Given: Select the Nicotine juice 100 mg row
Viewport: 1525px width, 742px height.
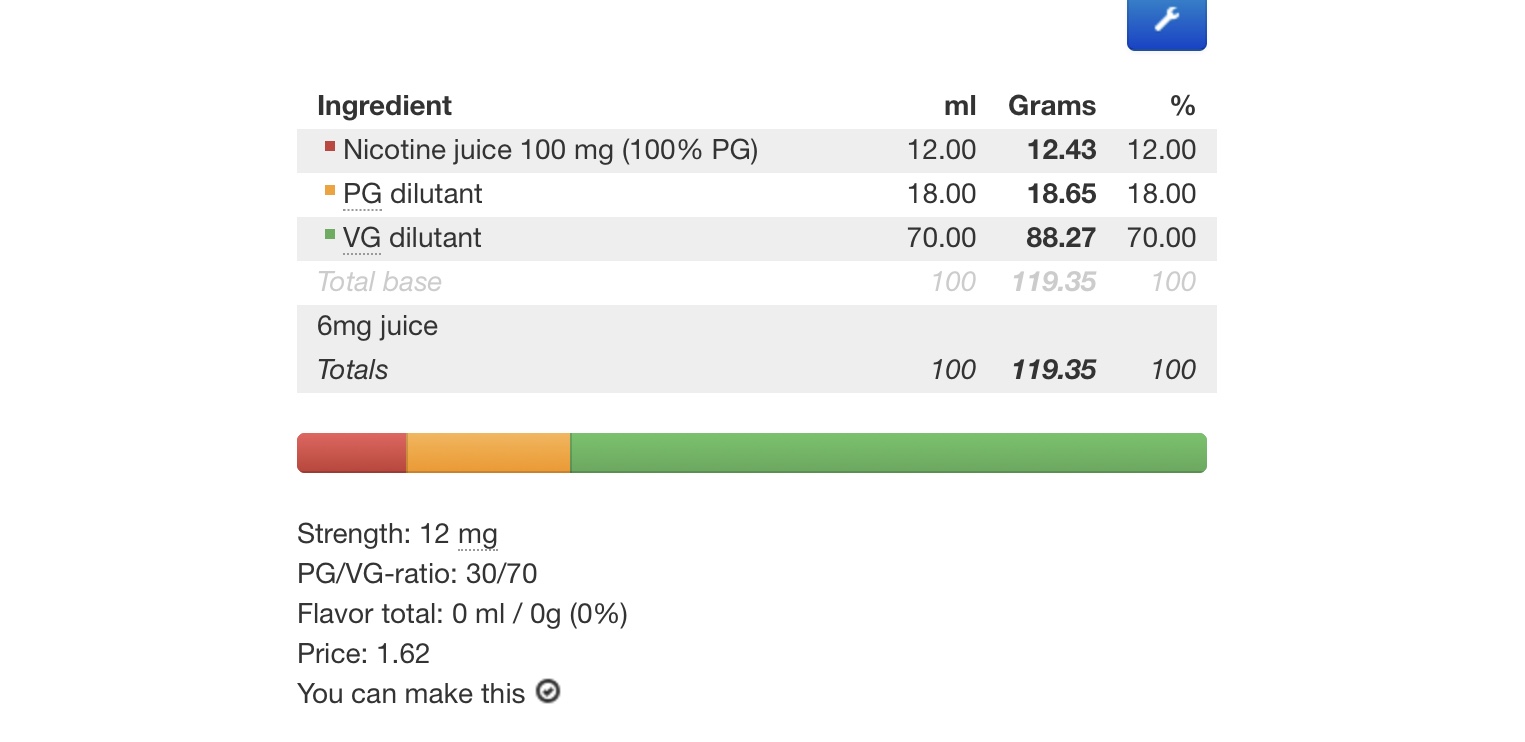Looking at the screenshot, I should click(x=757, y=151).
